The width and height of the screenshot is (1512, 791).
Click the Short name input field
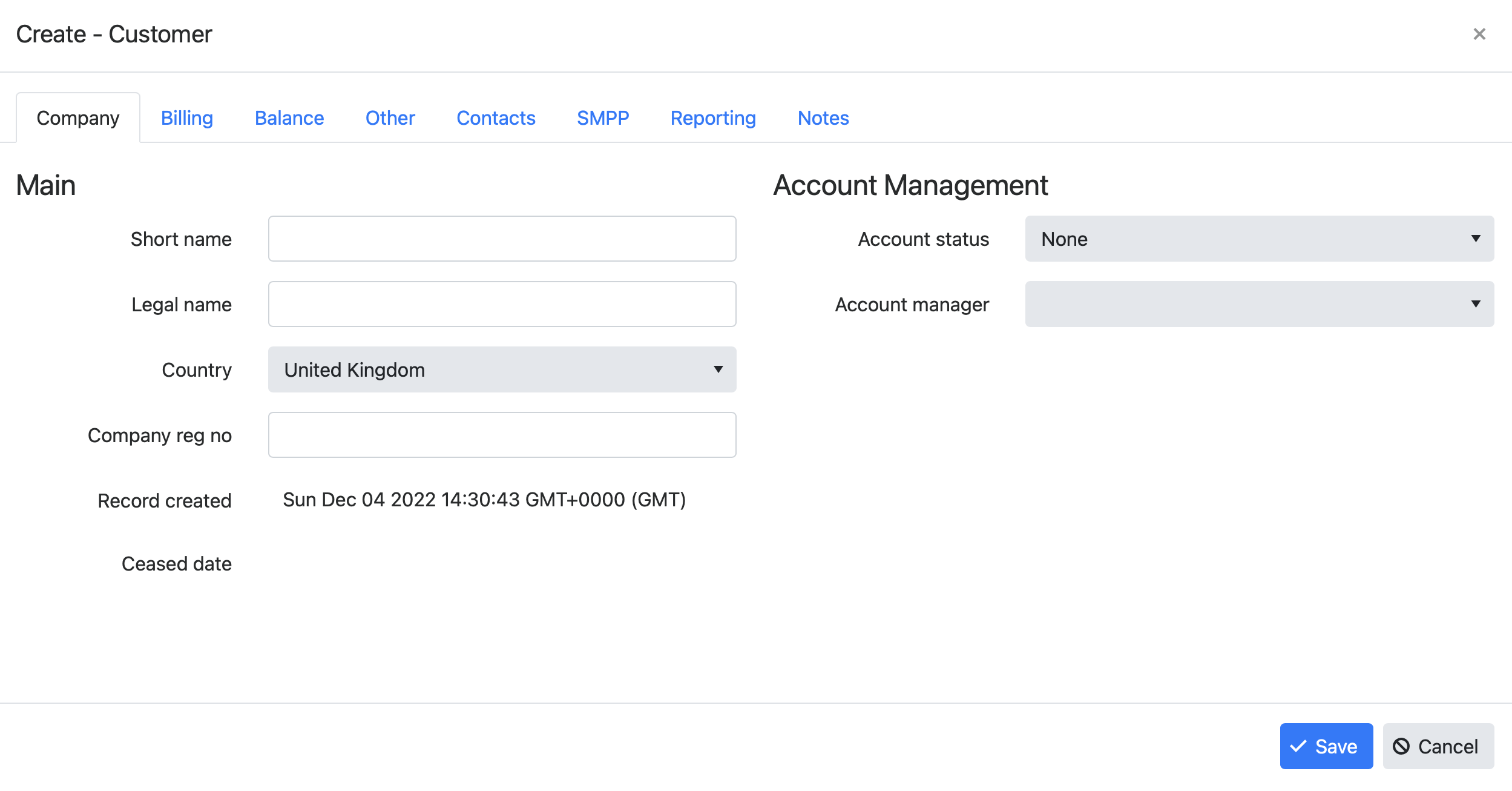tap(502, 238)
